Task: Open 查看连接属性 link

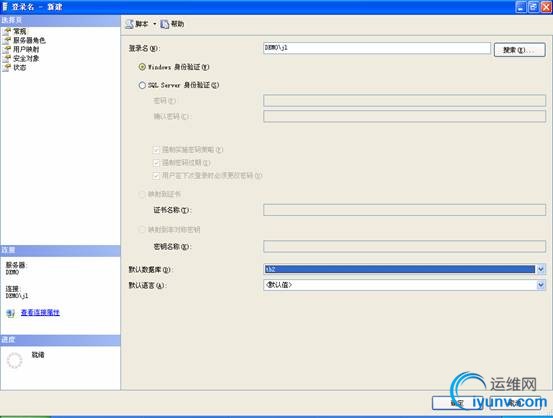Action: point(40,313)
